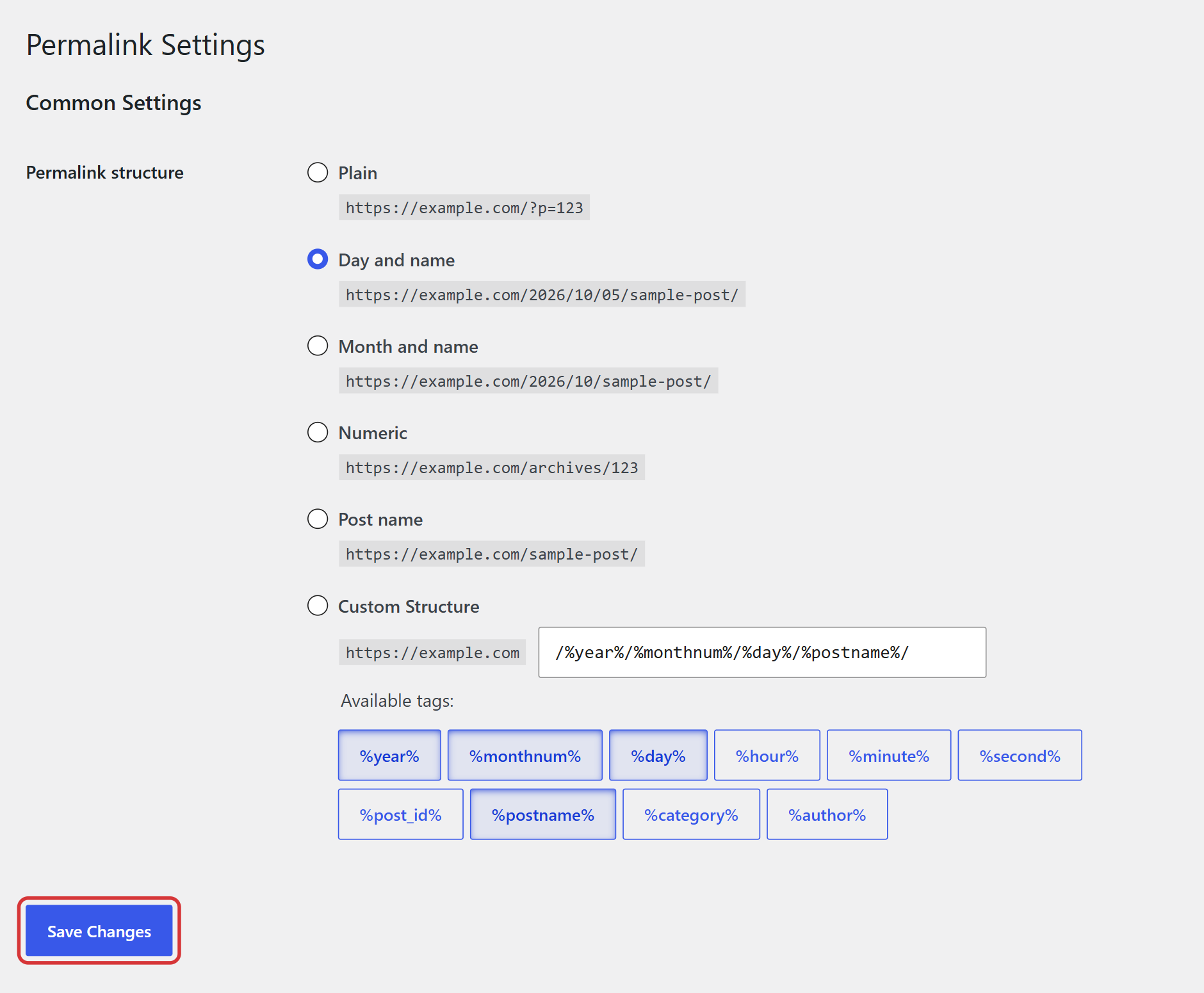The image size is (1204, 993).
Task: Click the archives/123 example URL
Action: [492, 467]
